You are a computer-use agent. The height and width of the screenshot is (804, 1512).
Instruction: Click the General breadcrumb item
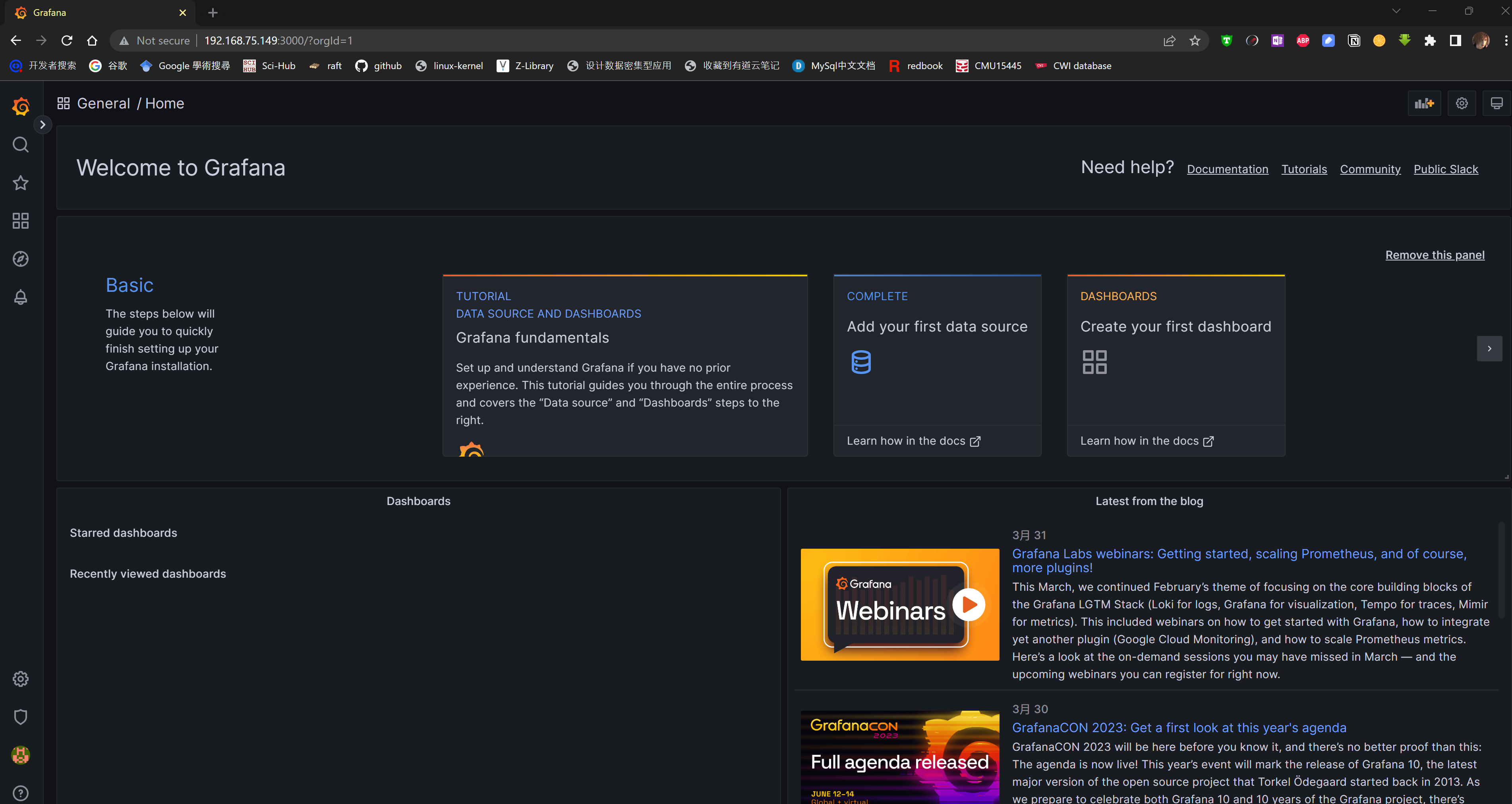click(x=103, y=104)
